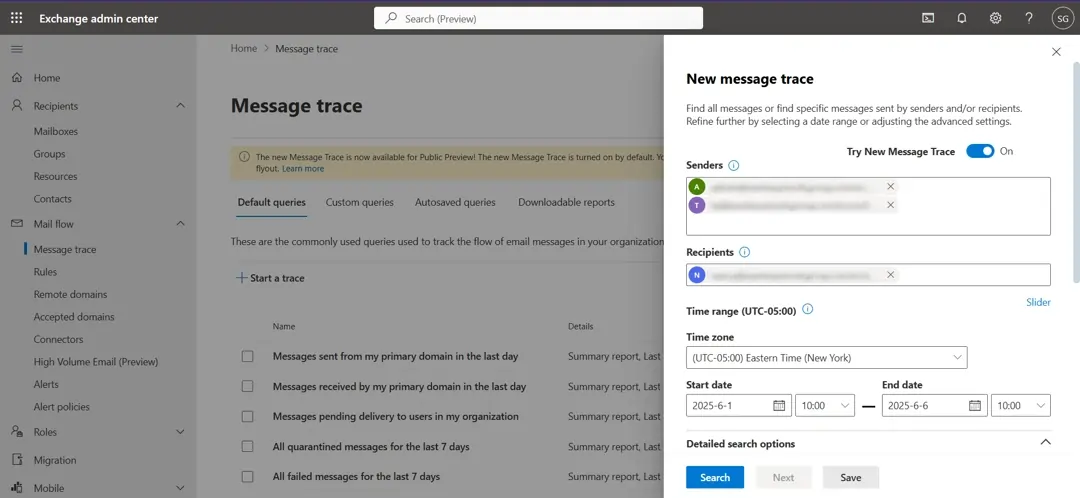Image resolution: width=1080 pixels, height=498 pixels.
Task: Remove the second sender with avatar T
Action: (891, 205)
